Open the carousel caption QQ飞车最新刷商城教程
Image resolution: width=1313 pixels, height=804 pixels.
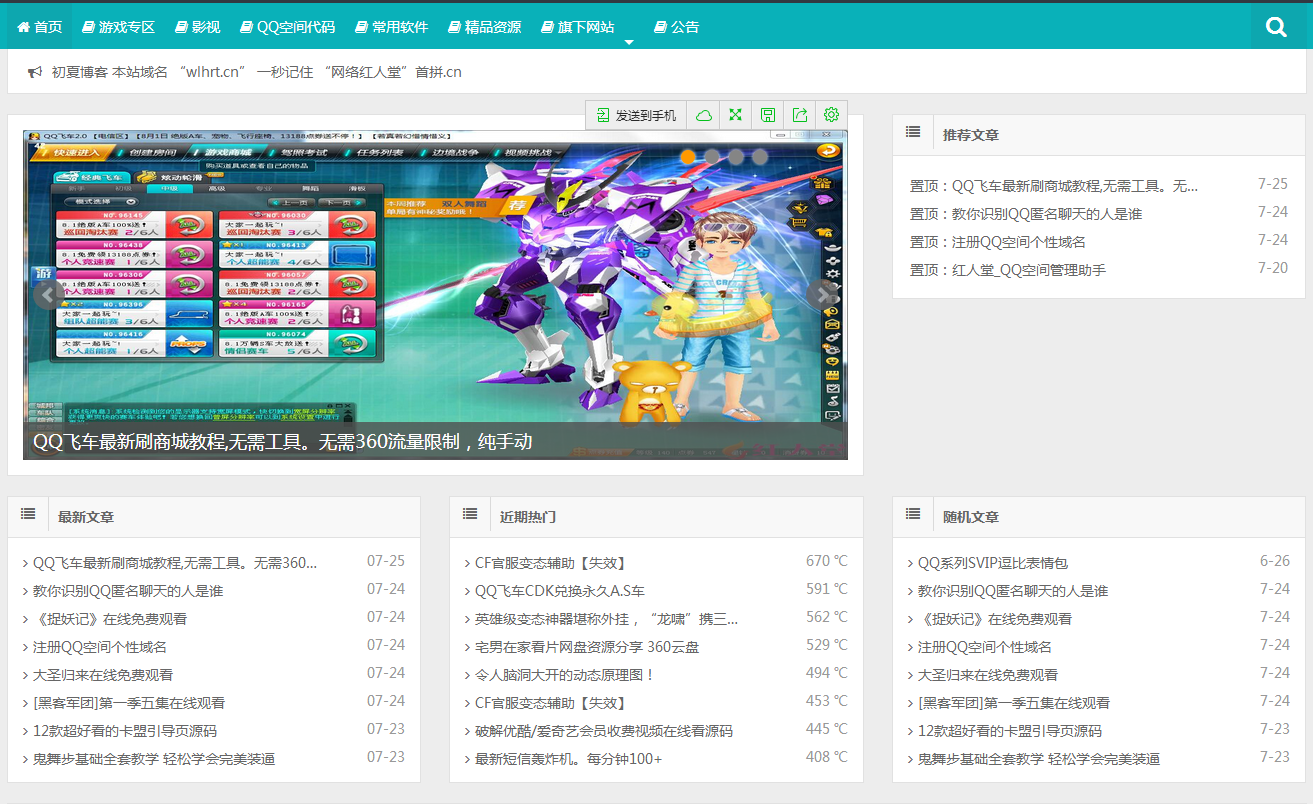[x=282, y=442]
